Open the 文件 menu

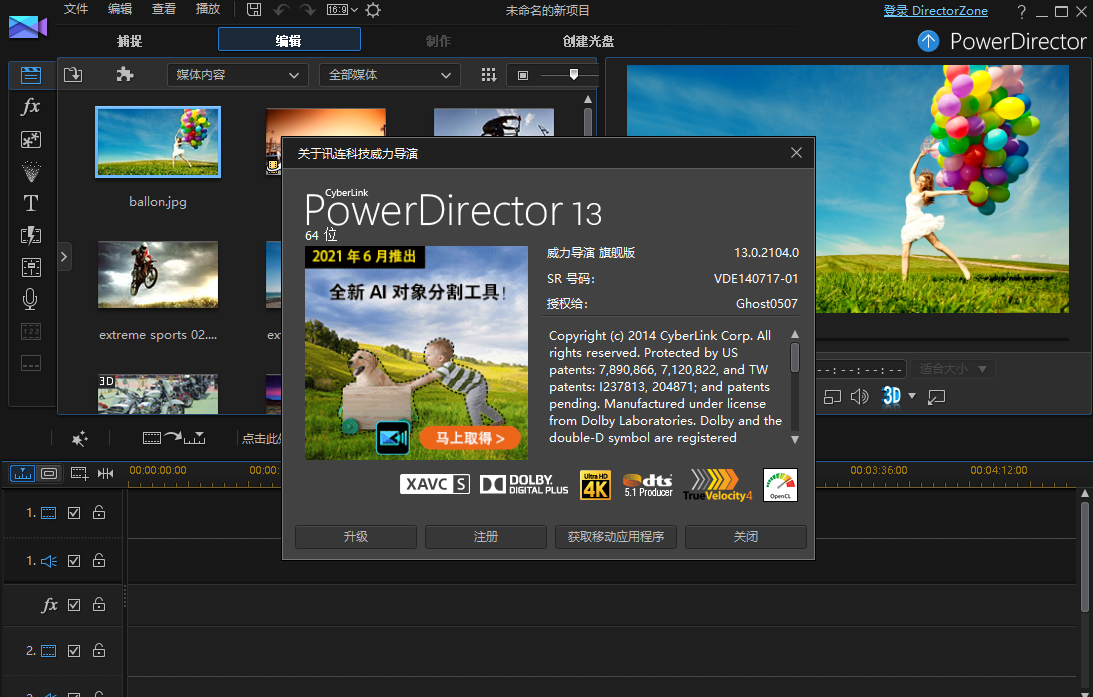76,9
